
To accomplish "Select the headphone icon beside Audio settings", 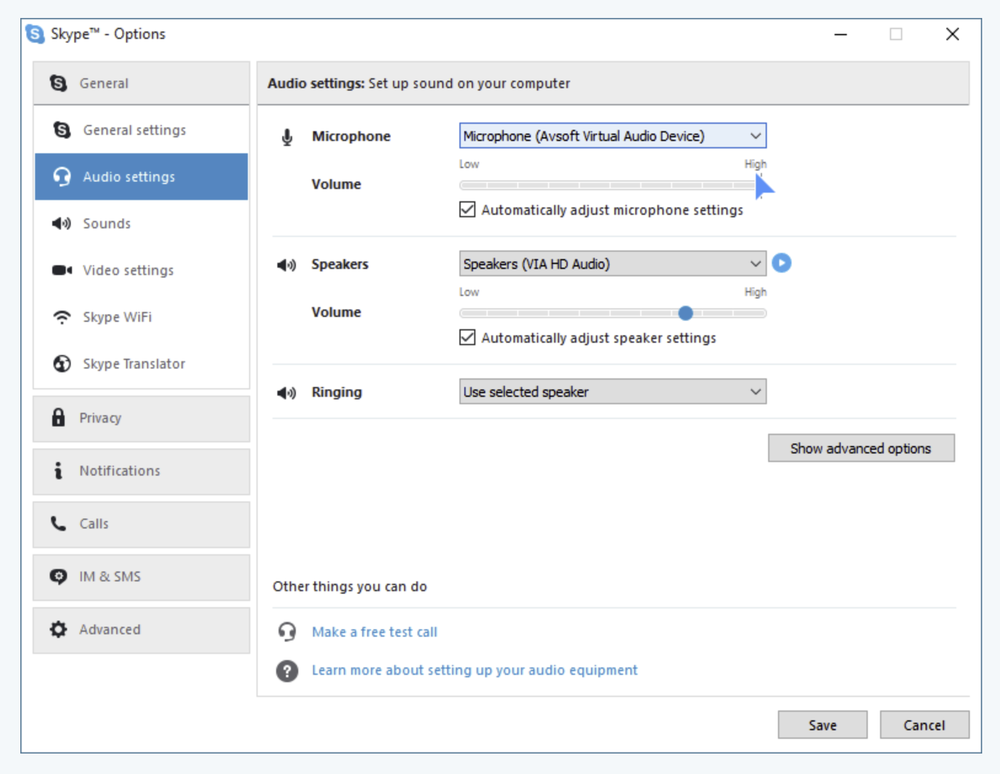I will tap(62, 176).
